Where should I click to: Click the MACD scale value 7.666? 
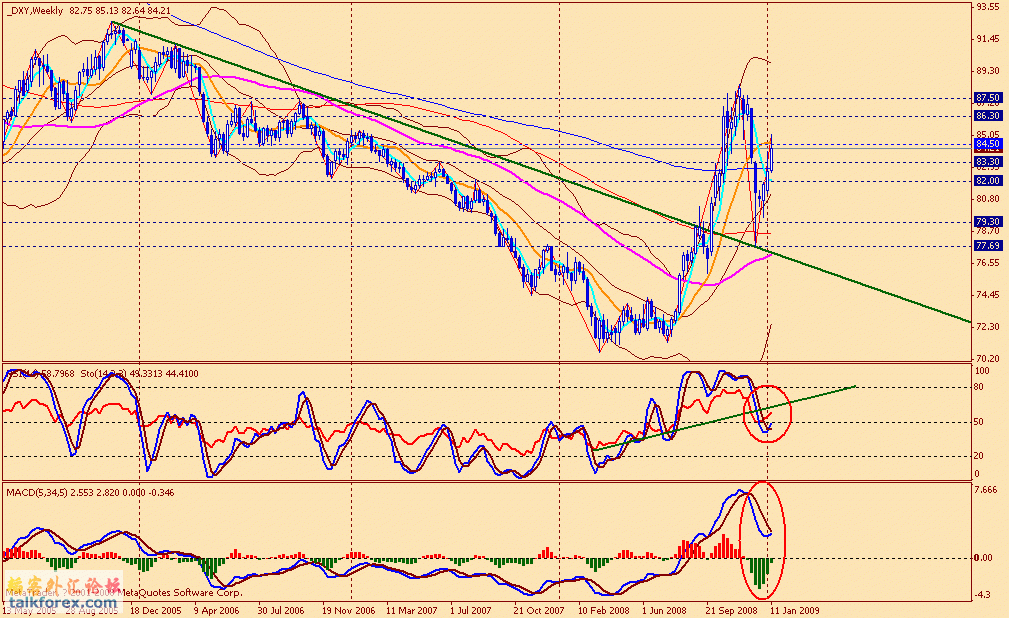pyautogui.click(x=986, y=490)
